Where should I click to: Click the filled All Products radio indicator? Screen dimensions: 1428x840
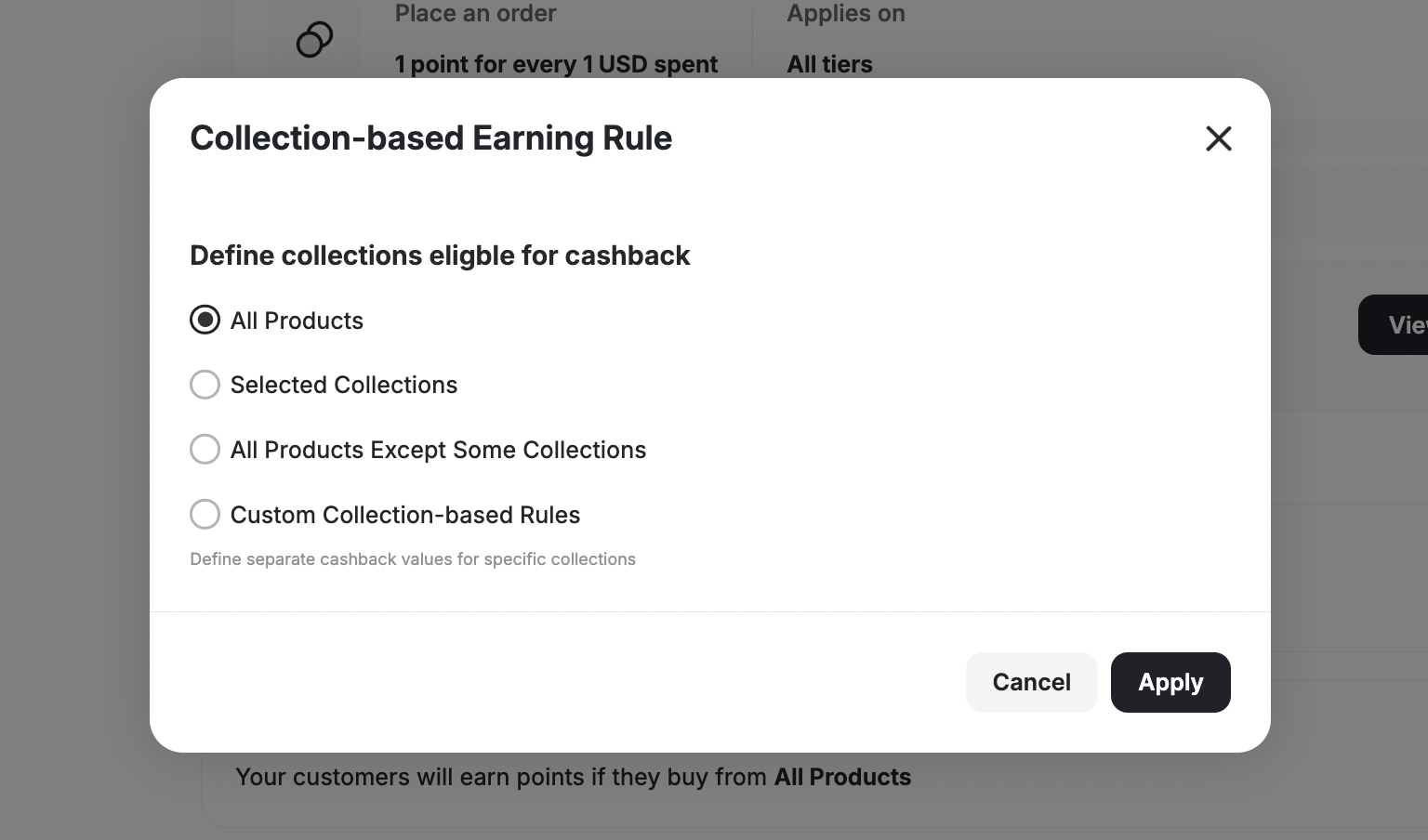205,320
